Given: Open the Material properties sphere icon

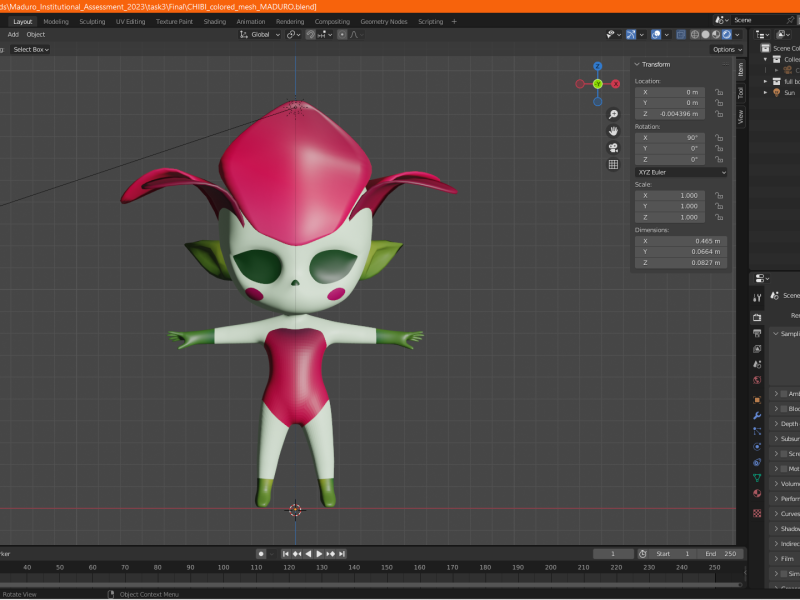Looking at the screenshot, I should tap(757, 495).
